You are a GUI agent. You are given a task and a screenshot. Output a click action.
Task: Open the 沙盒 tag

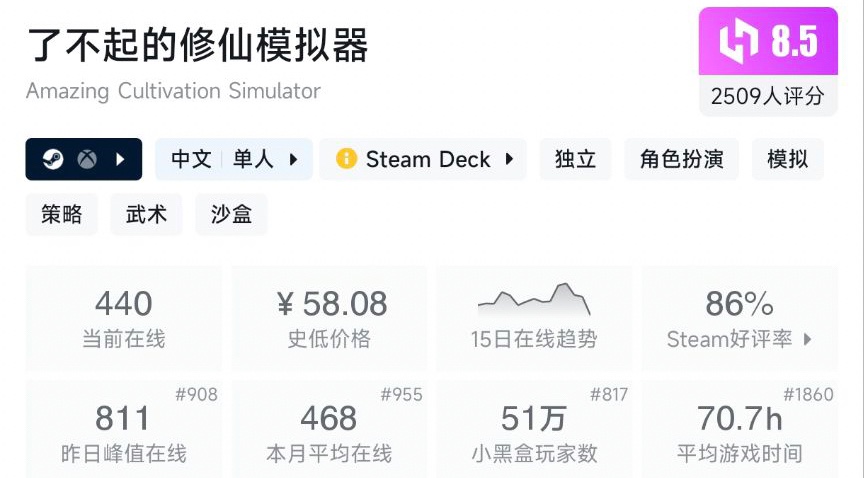(x=231, y=214)
